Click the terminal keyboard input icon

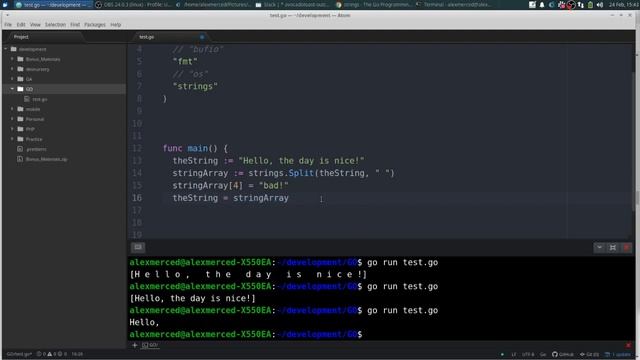[138, 247]
